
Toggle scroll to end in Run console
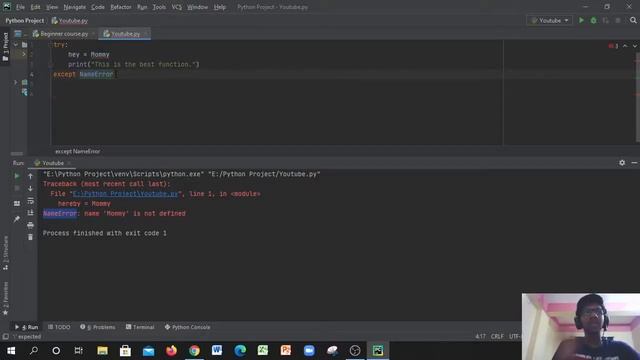point(30,213)
